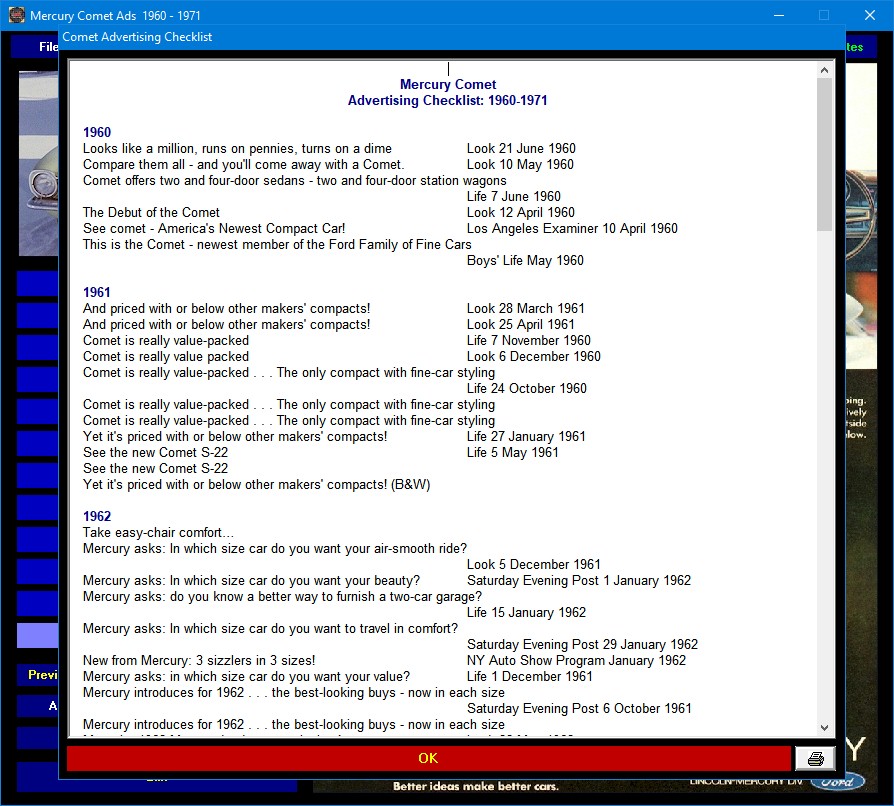Click 'See comet - America's Newest Compact Car!' line
Screen dimensions: 894x806
point(214,229)
